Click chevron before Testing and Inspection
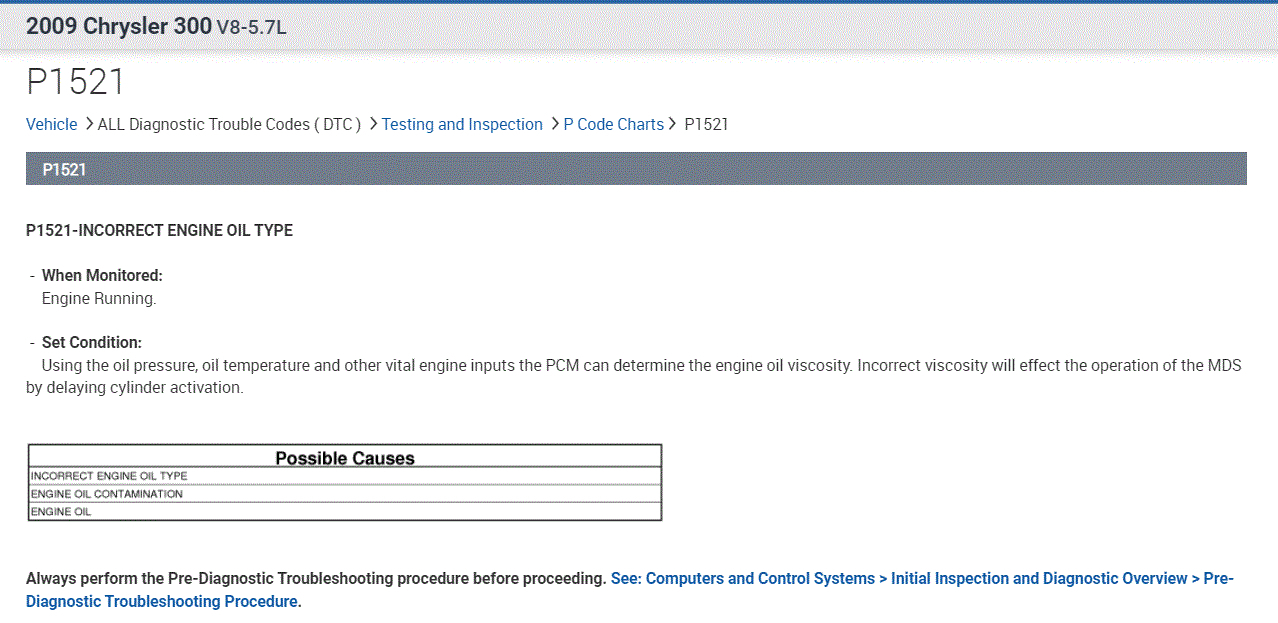This screenshot has height=623, width=1278. (373, 124)
